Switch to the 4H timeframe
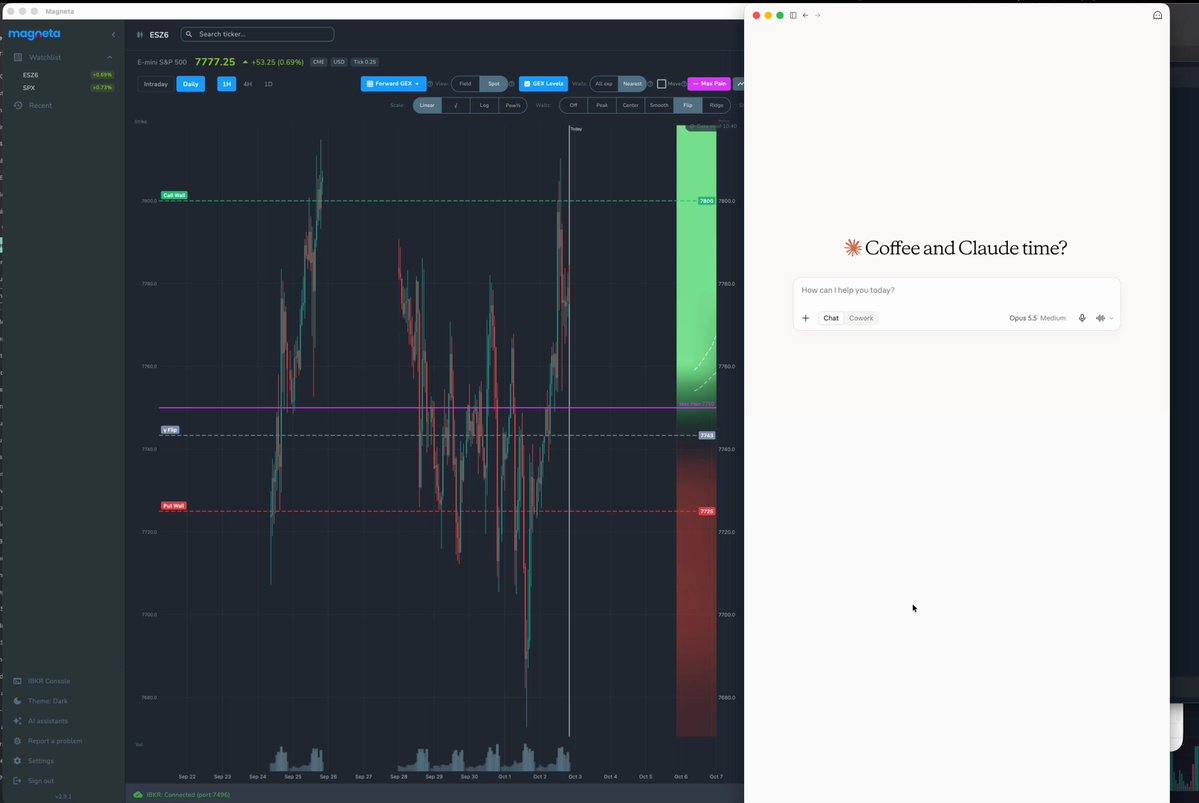This screenshot has width=1199, height=803. (247, 84)
